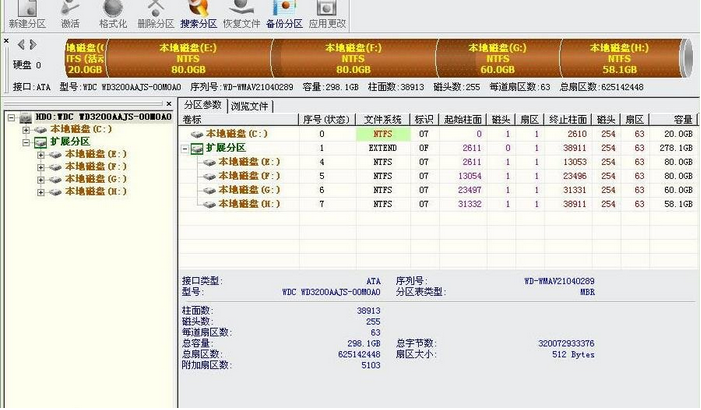Click the 删除分区 (delete partition) toolbar icon
701x410 pixels.
(156, 15)
